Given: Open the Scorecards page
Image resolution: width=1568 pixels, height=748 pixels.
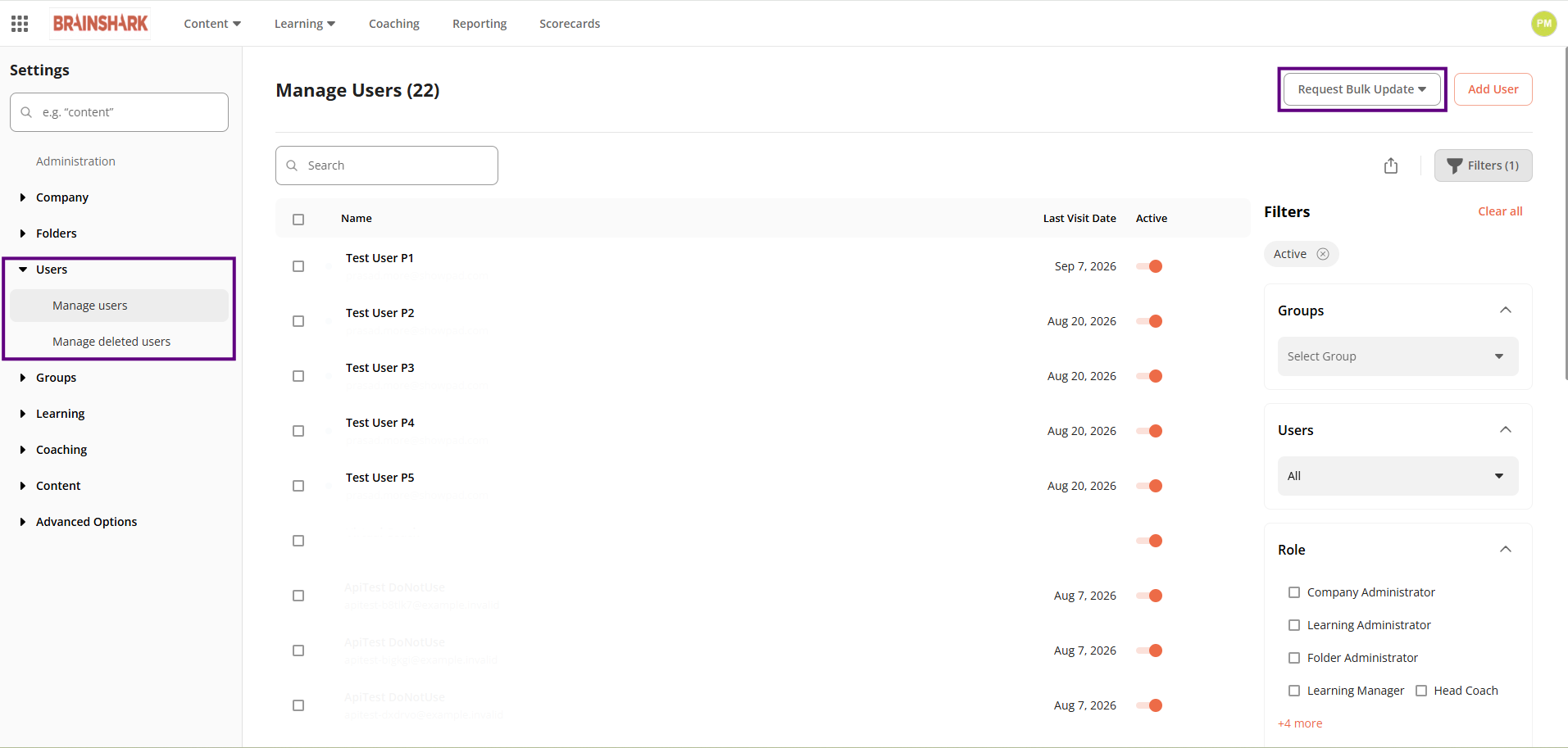Looking at the screenshot, I should pos(570,24).
